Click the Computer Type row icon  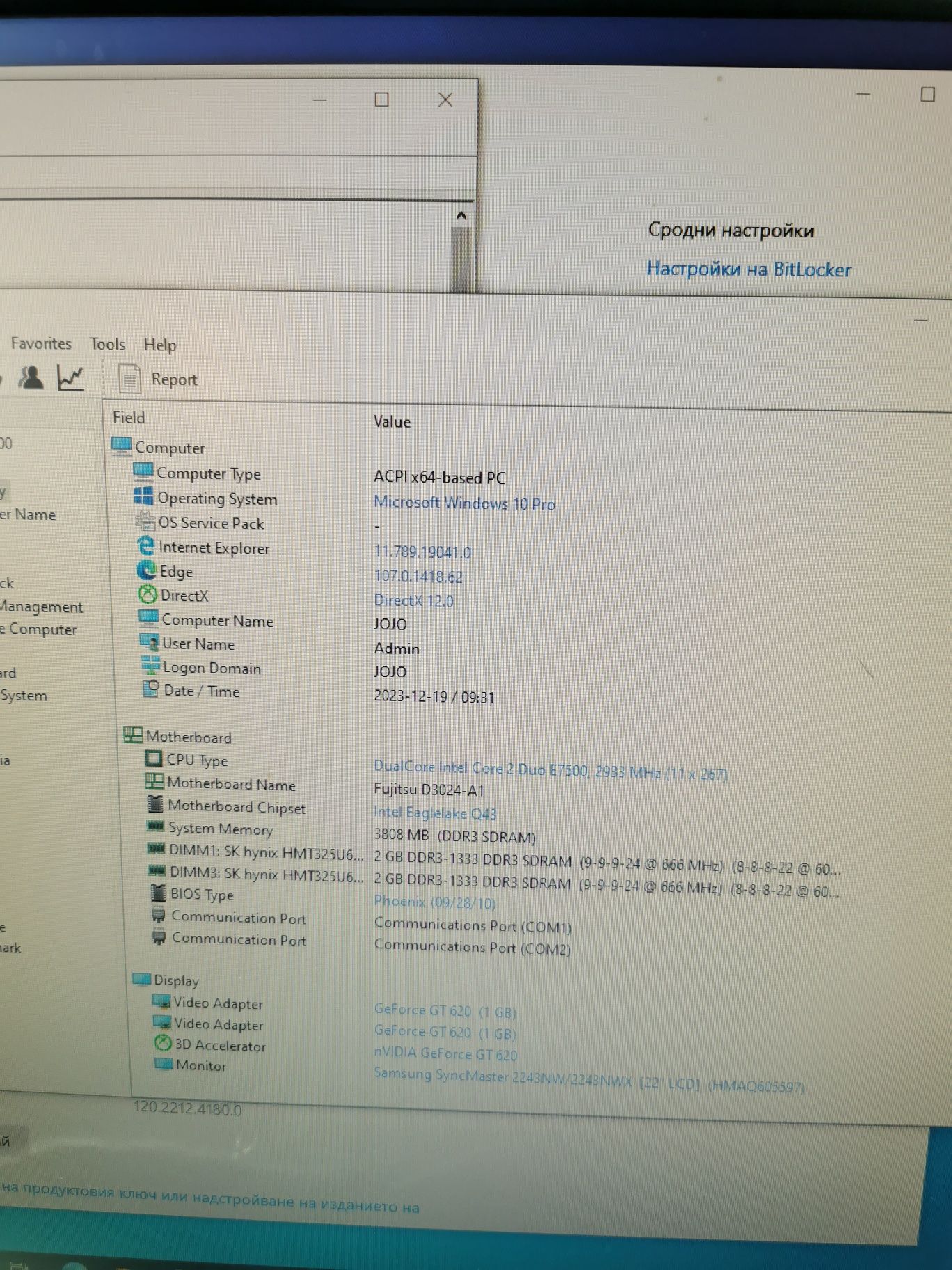click(143, 471)
